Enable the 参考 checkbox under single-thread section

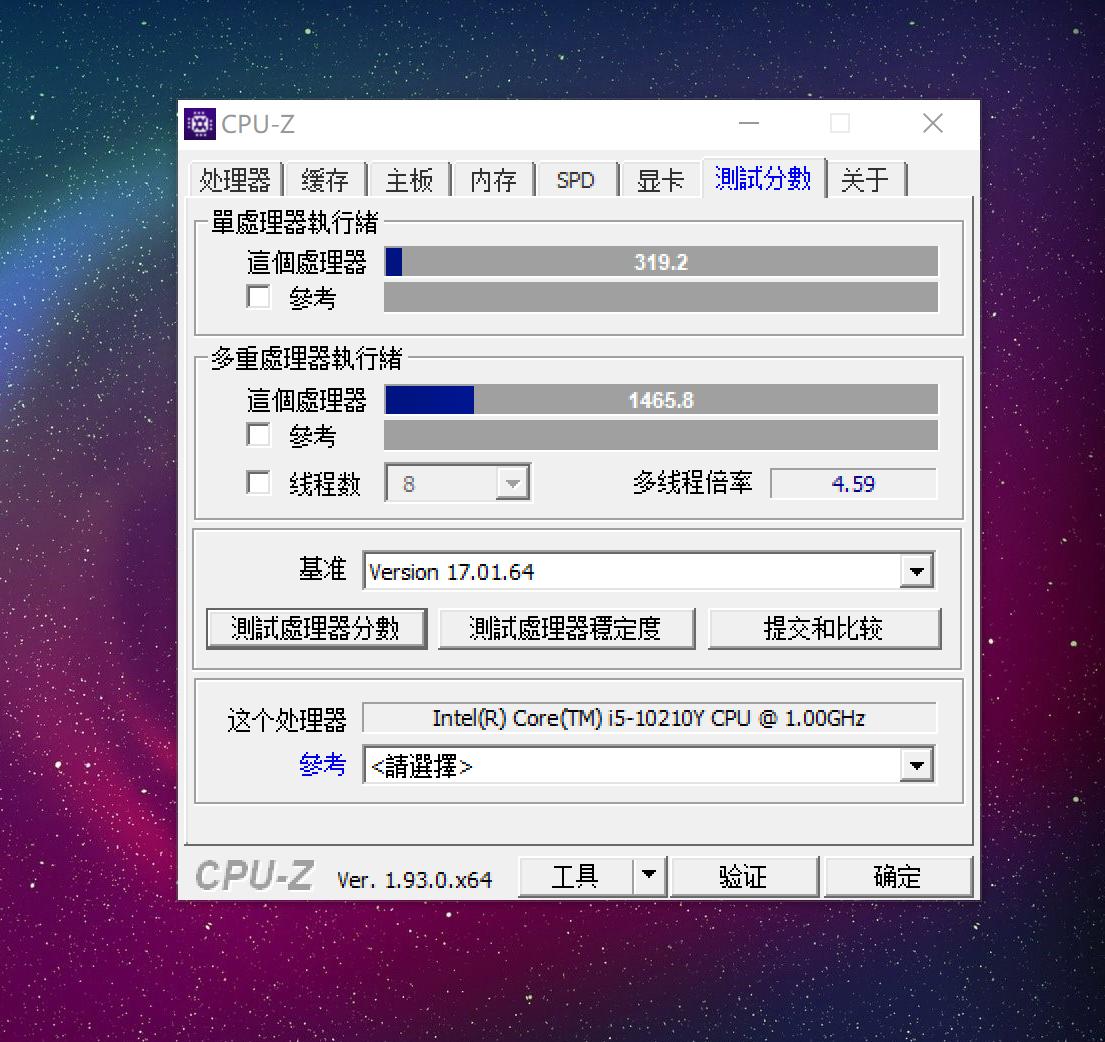(x=258, y=297)
